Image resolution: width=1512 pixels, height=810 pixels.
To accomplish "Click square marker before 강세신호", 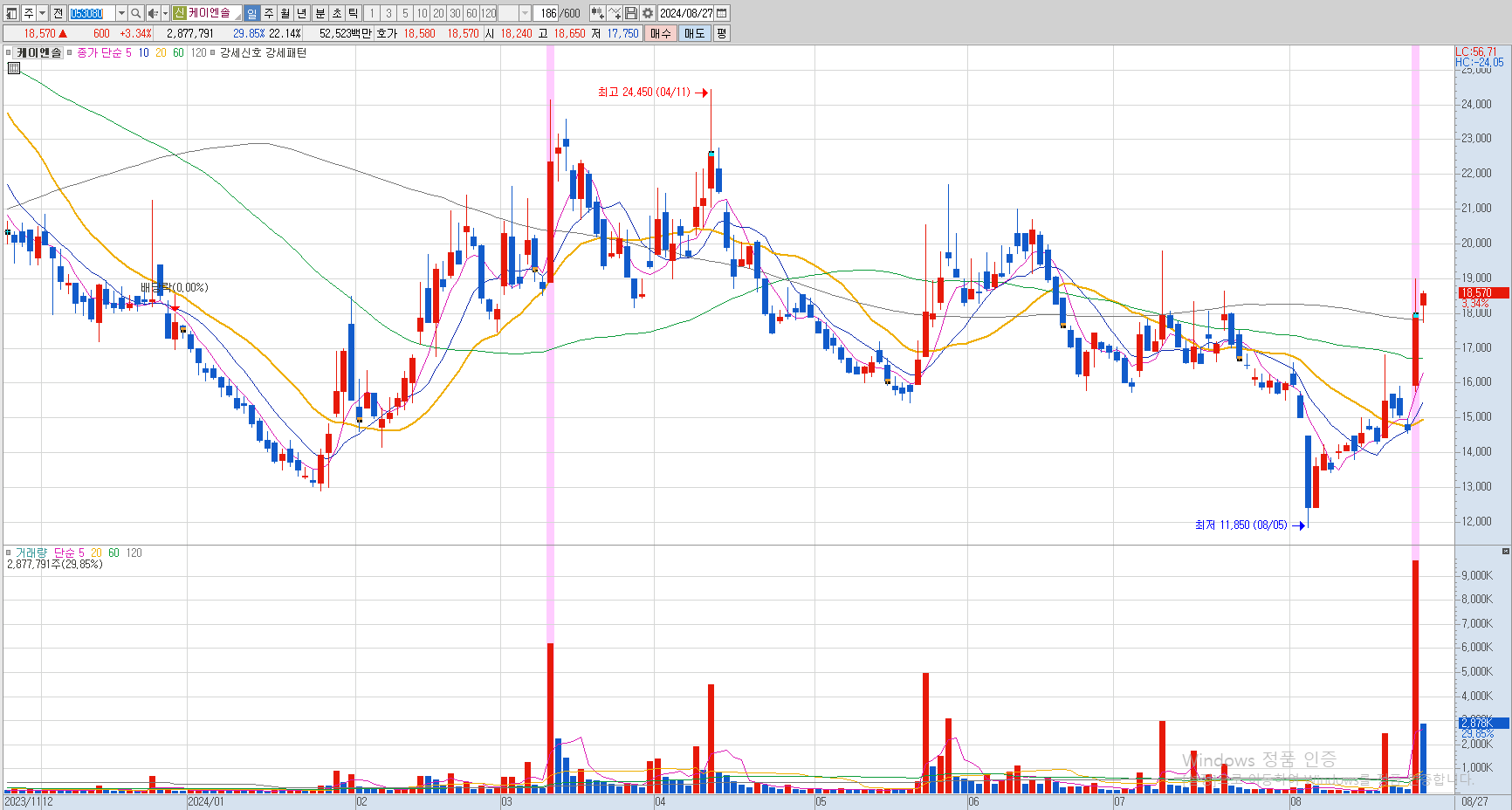I will [212, 52].
